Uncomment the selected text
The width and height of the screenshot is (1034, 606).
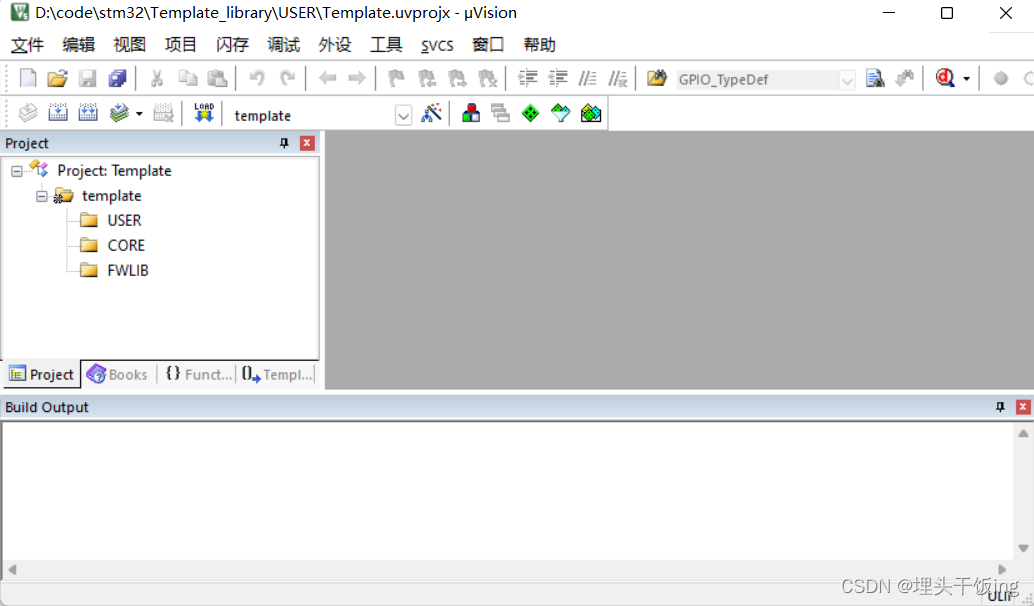point(618,78)
